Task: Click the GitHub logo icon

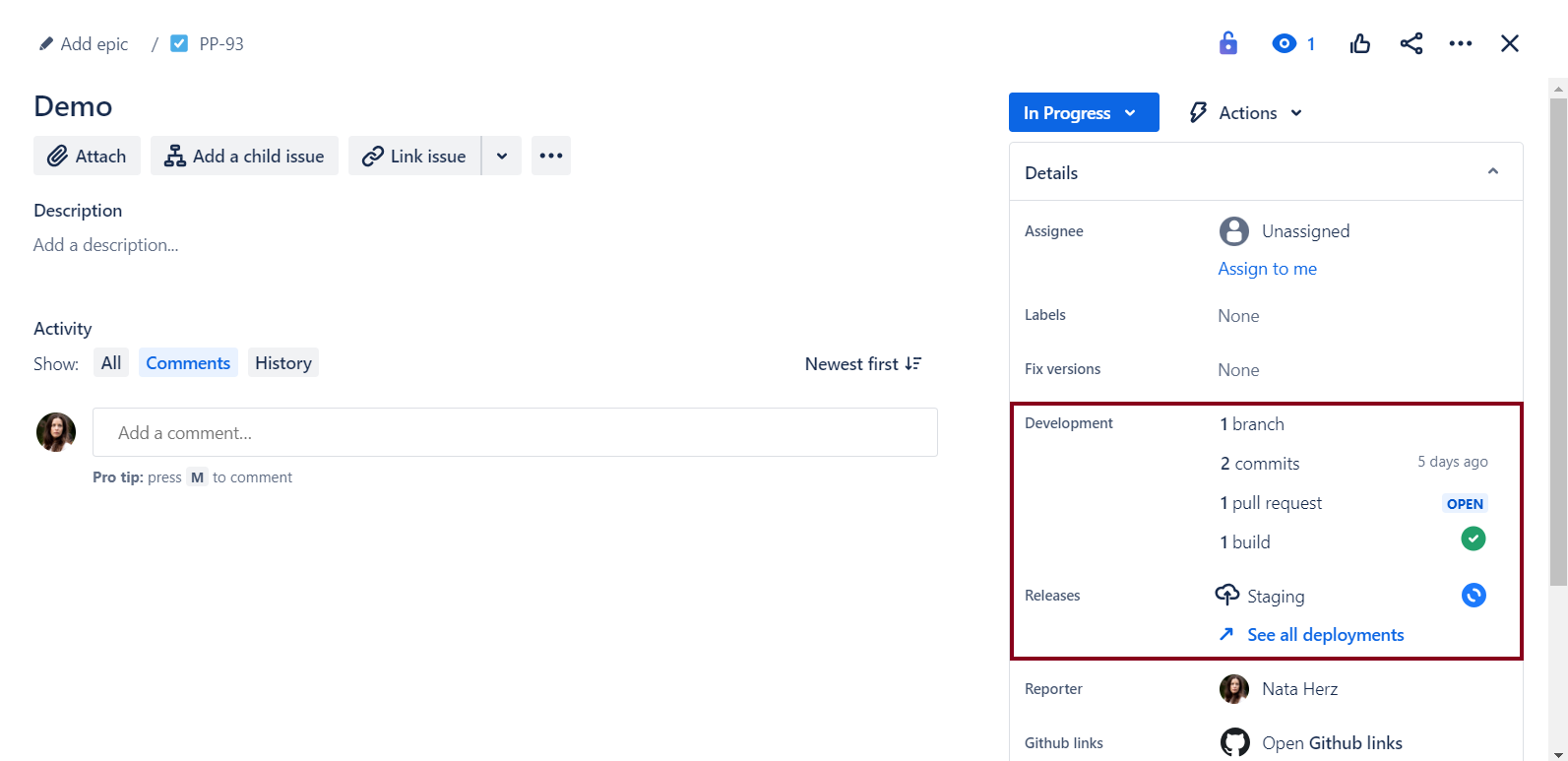Action: [1234, 742]
